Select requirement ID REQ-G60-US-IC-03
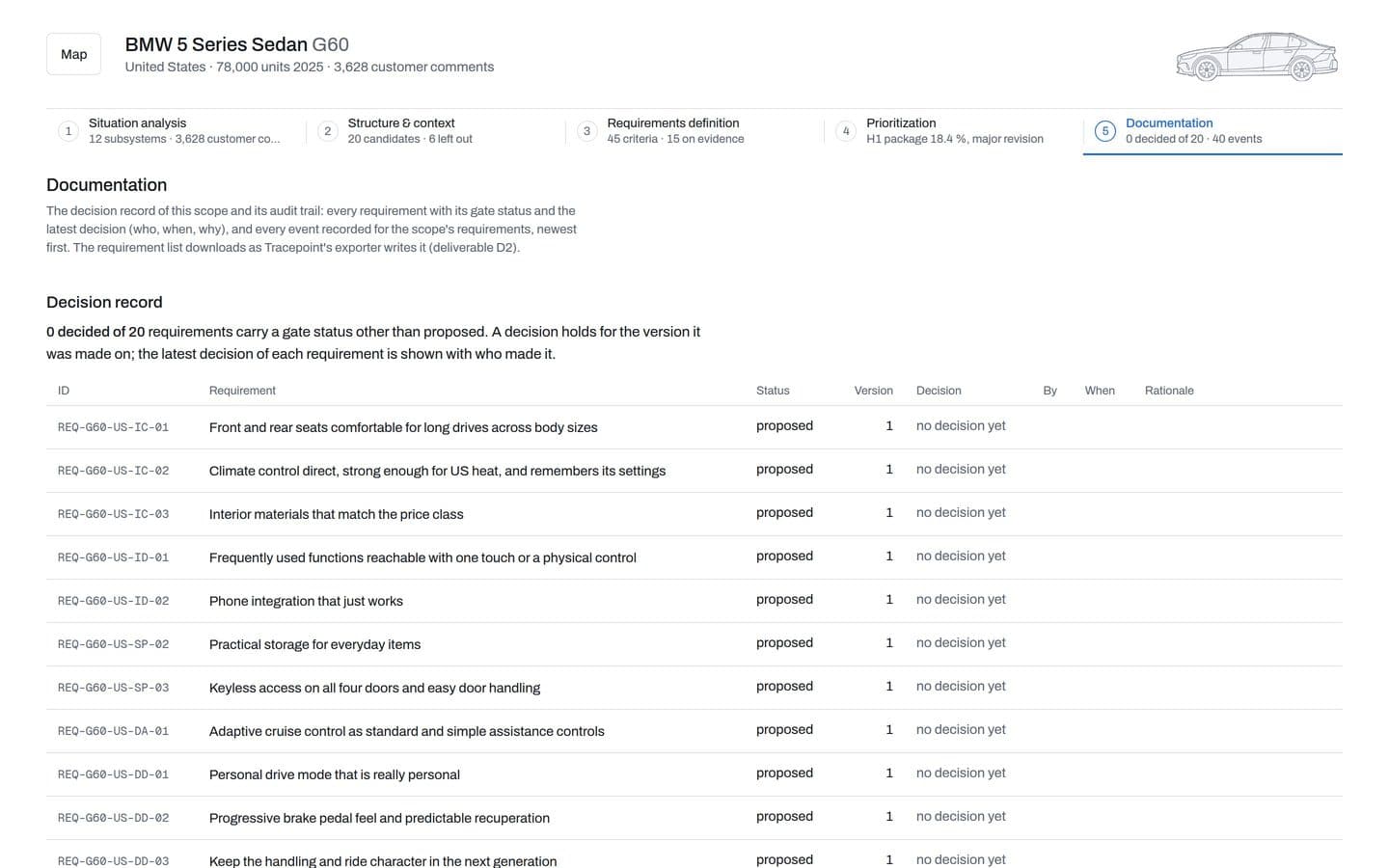This screenshot has width=1389, height=868. (113, 514)
